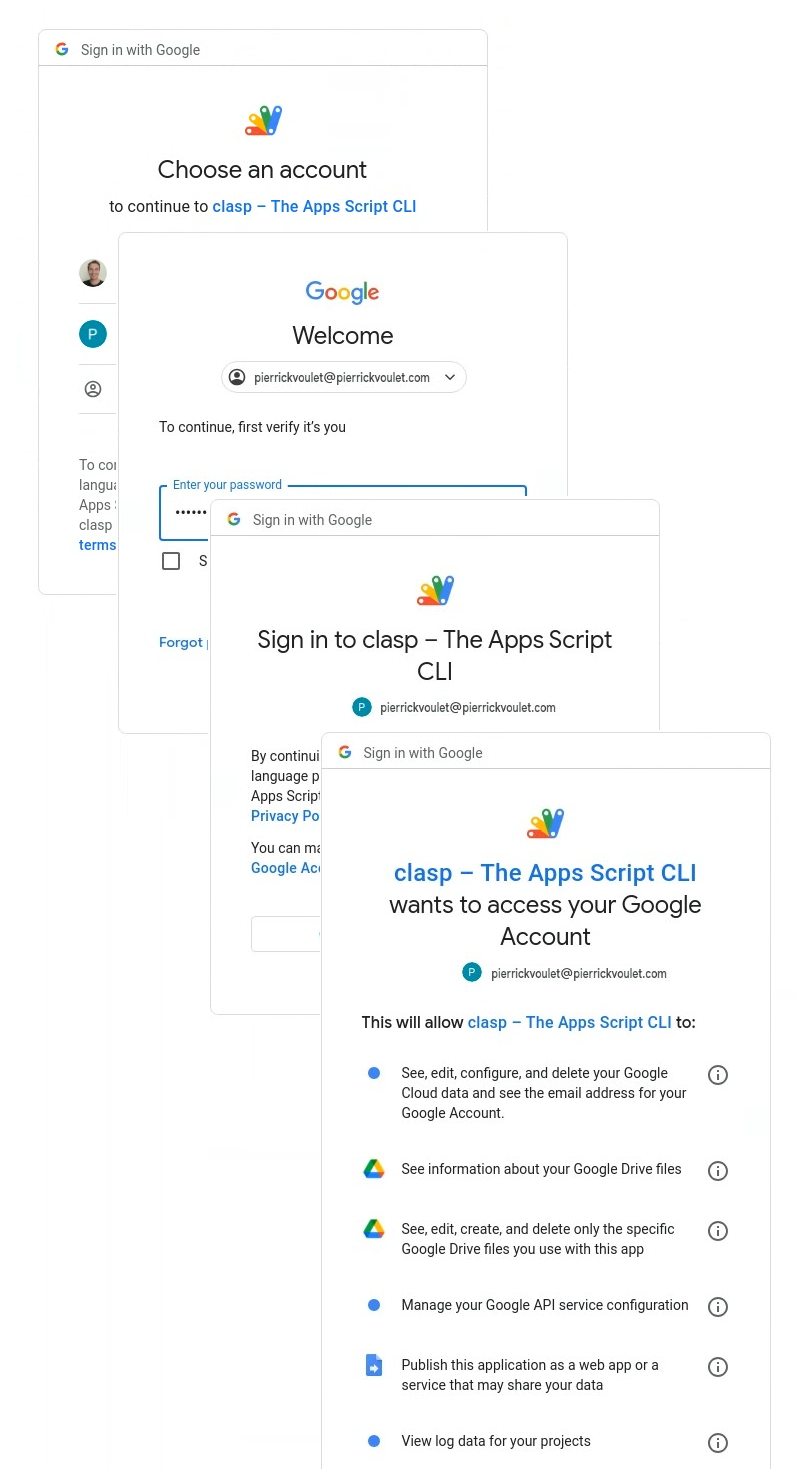Open info details for publishing as web app
796x1469 pixels.
pyautogui.click(x=718, y=1366)
